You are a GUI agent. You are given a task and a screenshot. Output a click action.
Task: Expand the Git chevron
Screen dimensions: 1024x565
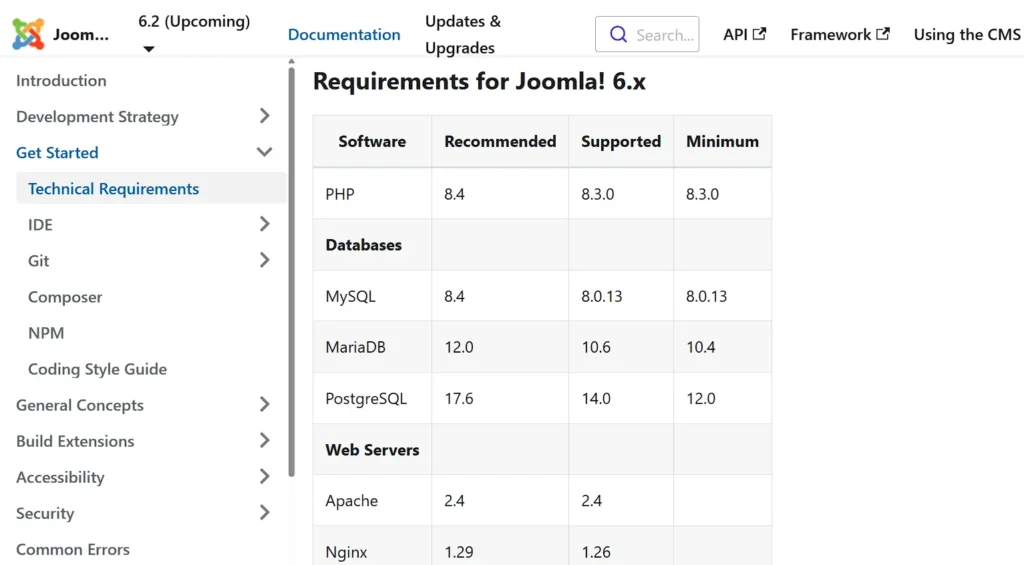click(x=264, y=260)
